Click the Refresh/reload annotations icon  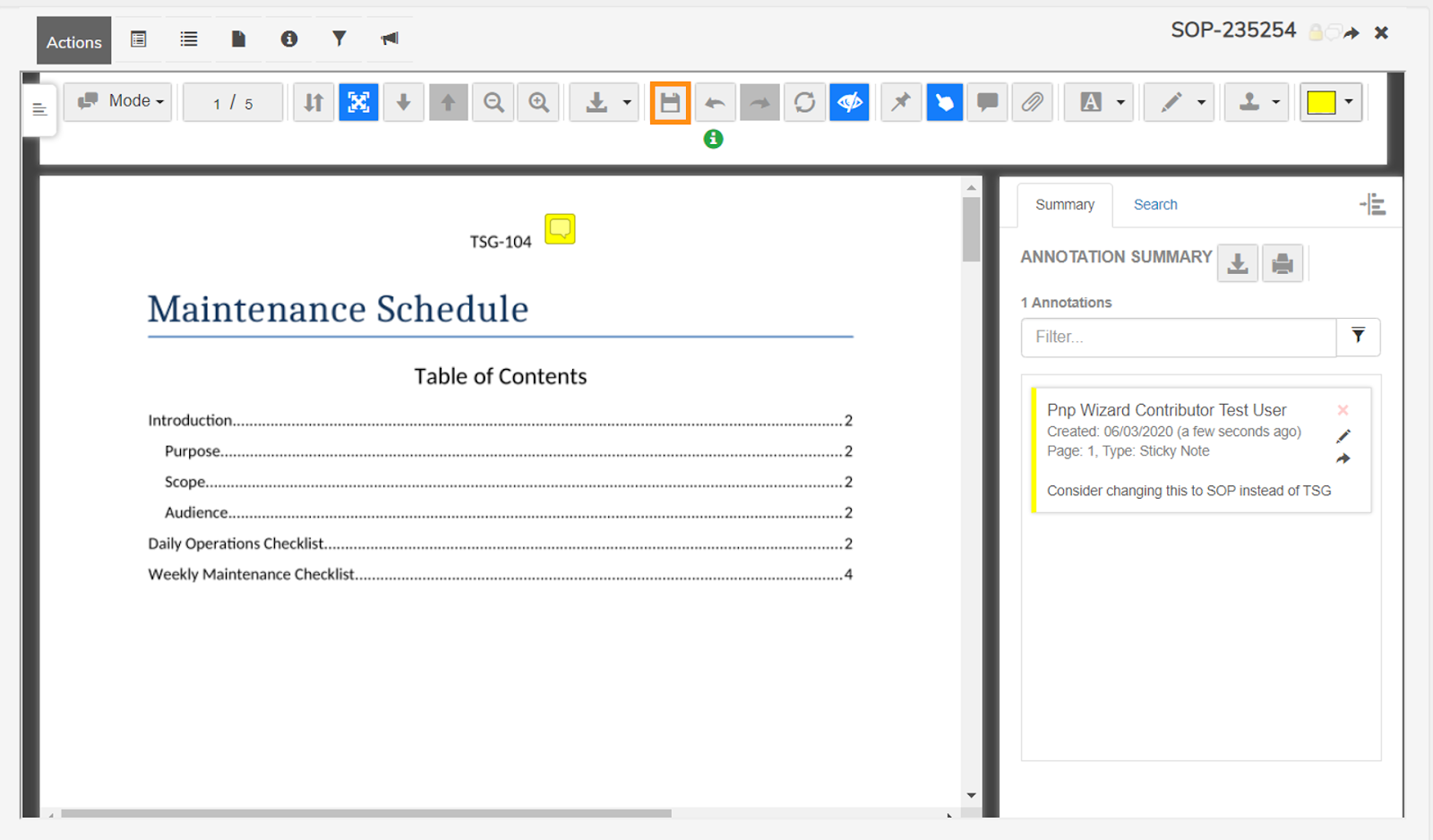click(804, 103)
